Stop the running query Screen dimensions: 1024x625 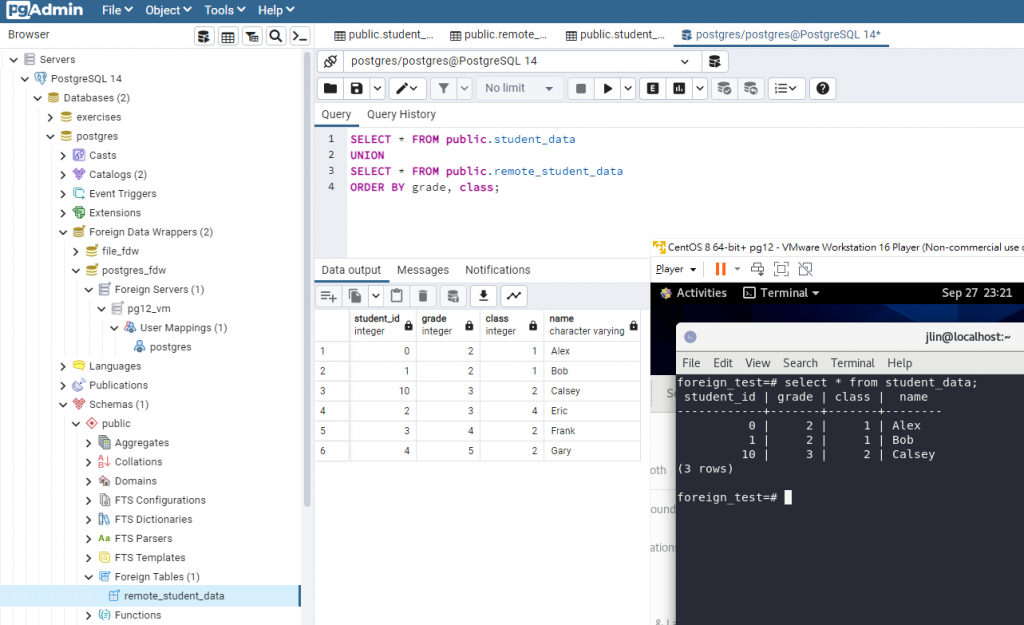pos(581,88)
